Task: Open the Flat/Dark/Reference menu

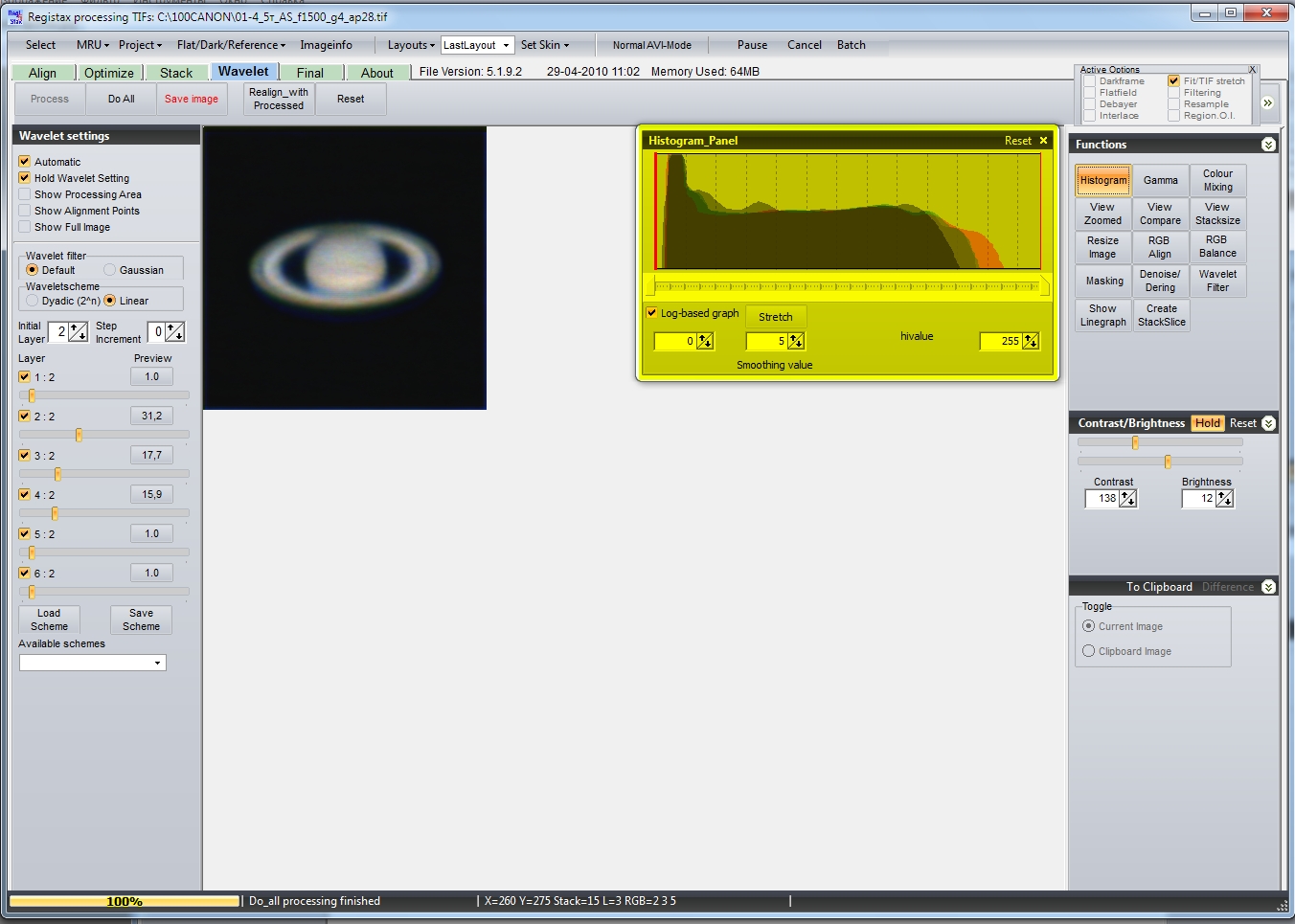Action: click(231, 45)
